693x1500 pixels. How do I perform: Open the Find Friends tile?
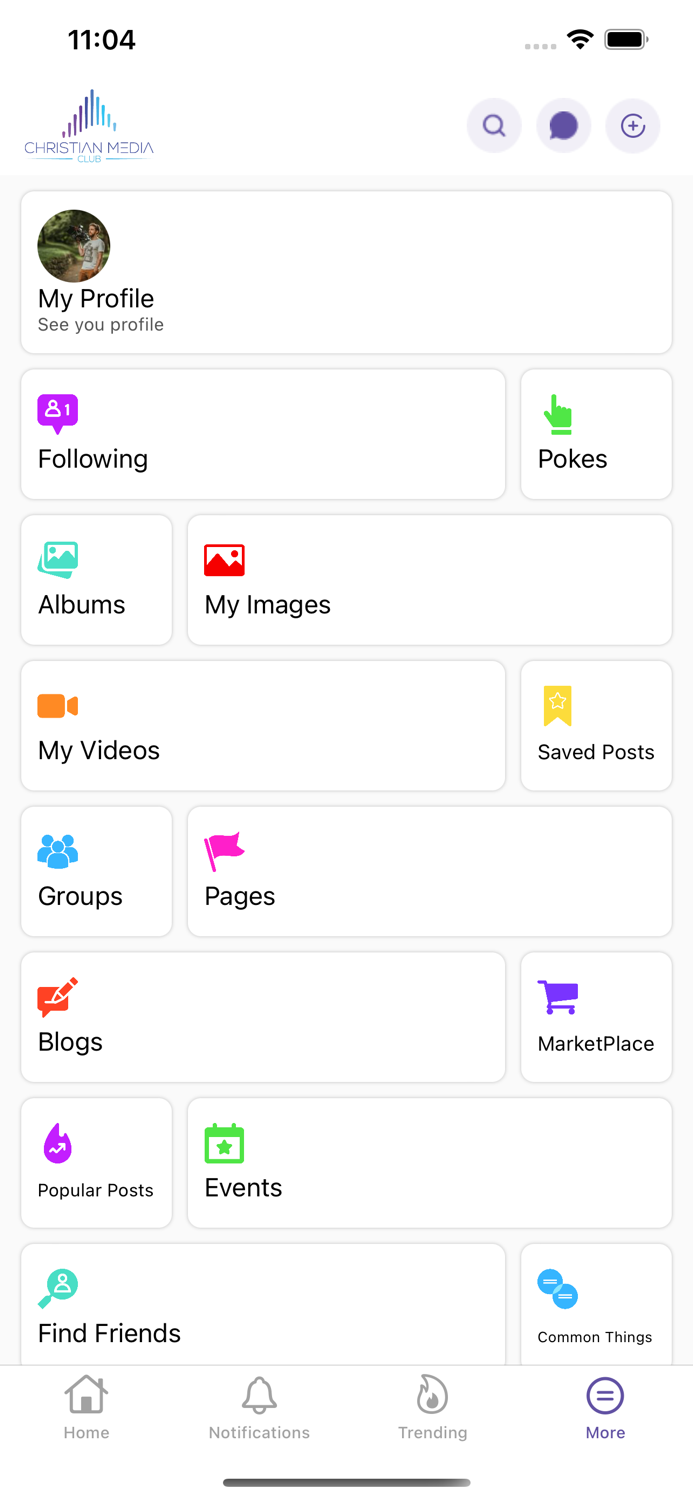(x=263, y=1305)
